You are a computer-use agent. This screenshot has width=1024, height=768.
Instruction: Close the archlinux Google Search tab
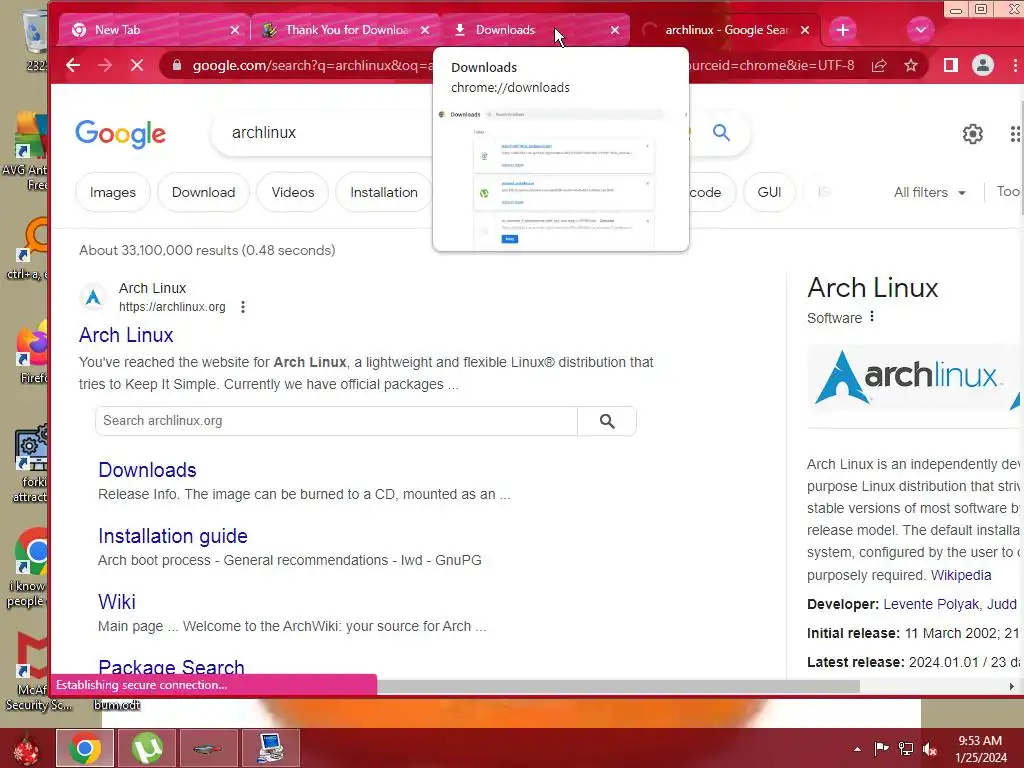805,30
